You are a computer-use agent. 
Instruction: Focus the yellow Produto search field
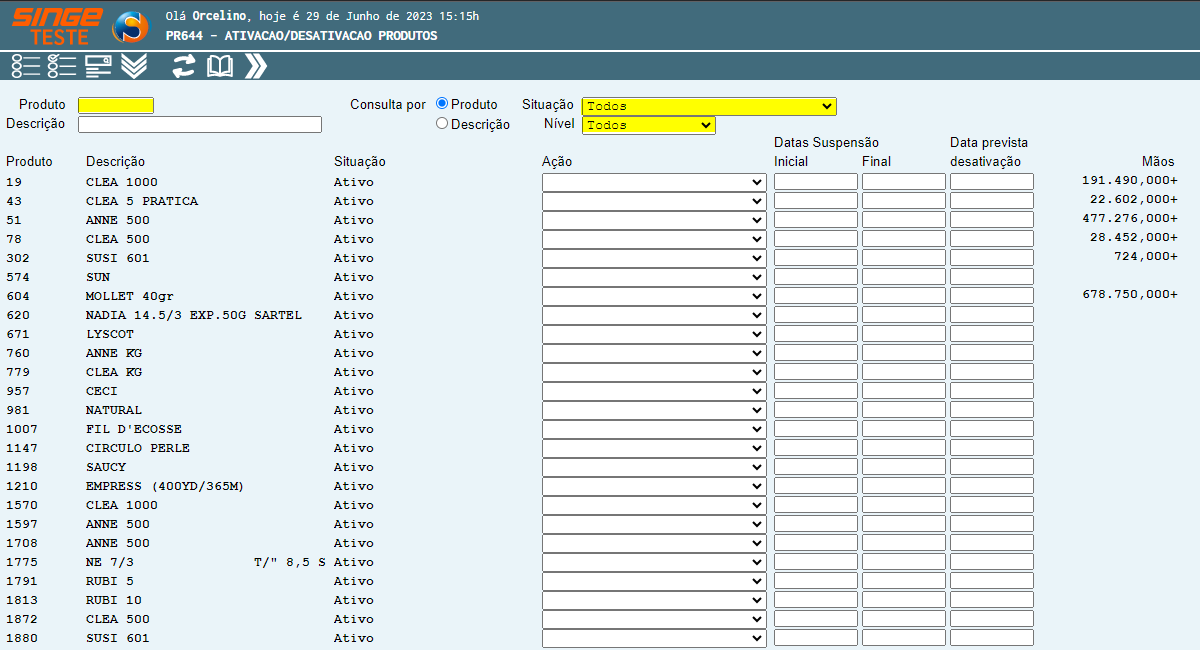(116, 105)
